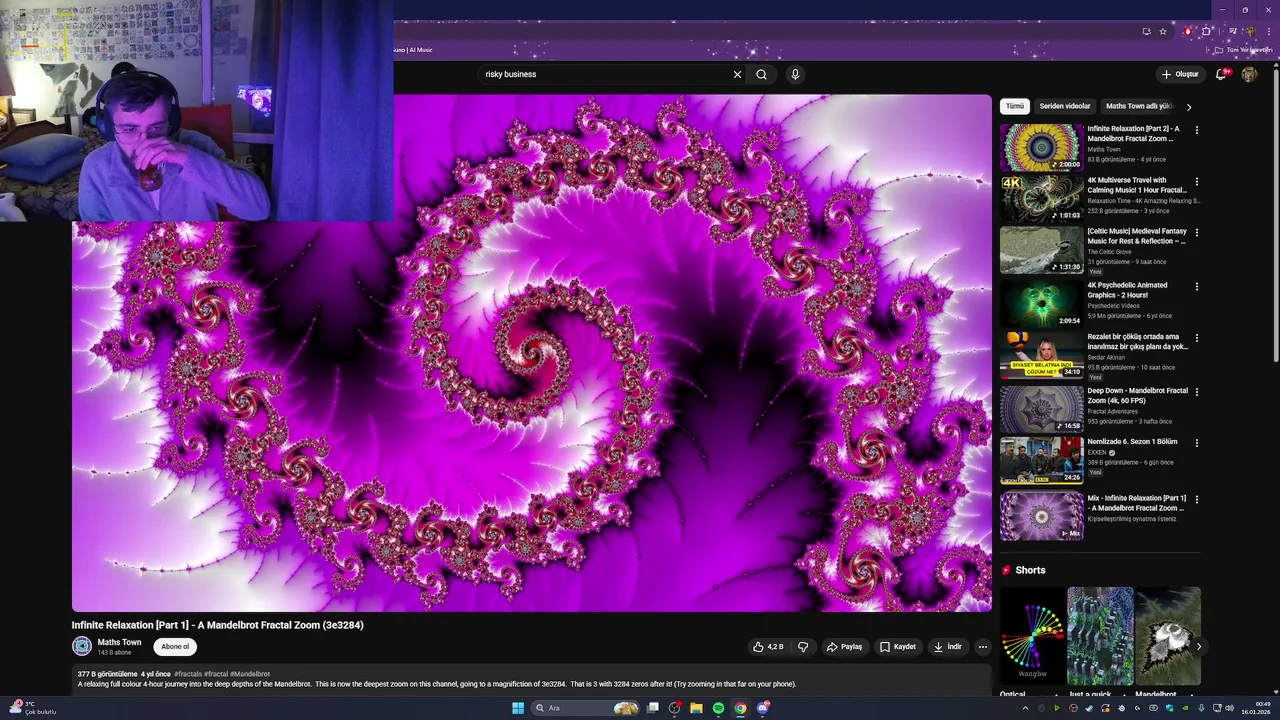Start voice search with the microphone icon
The image size is (1280, 720).
click(795, 74)
